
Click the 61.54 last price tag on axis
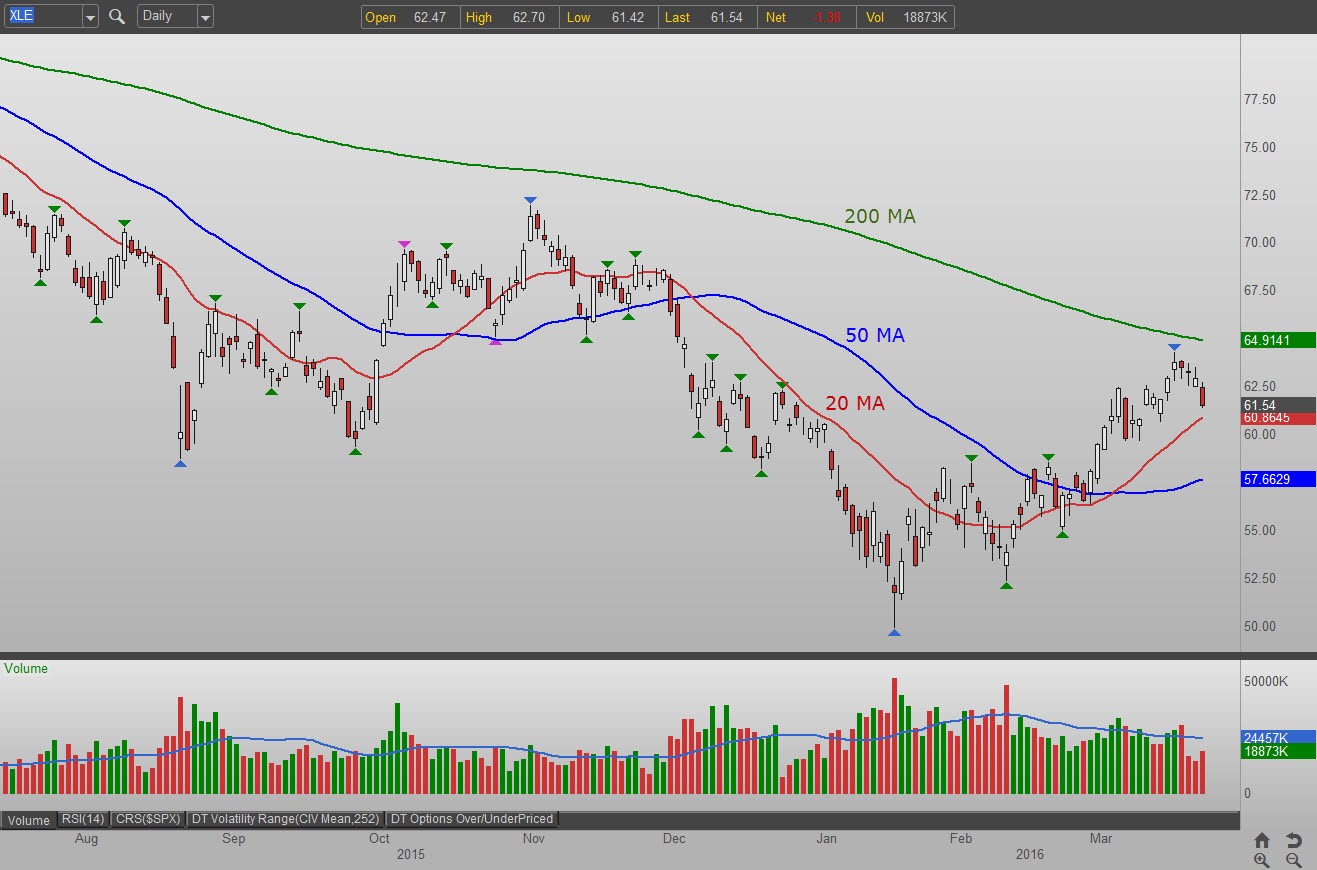coord(1278,405)
